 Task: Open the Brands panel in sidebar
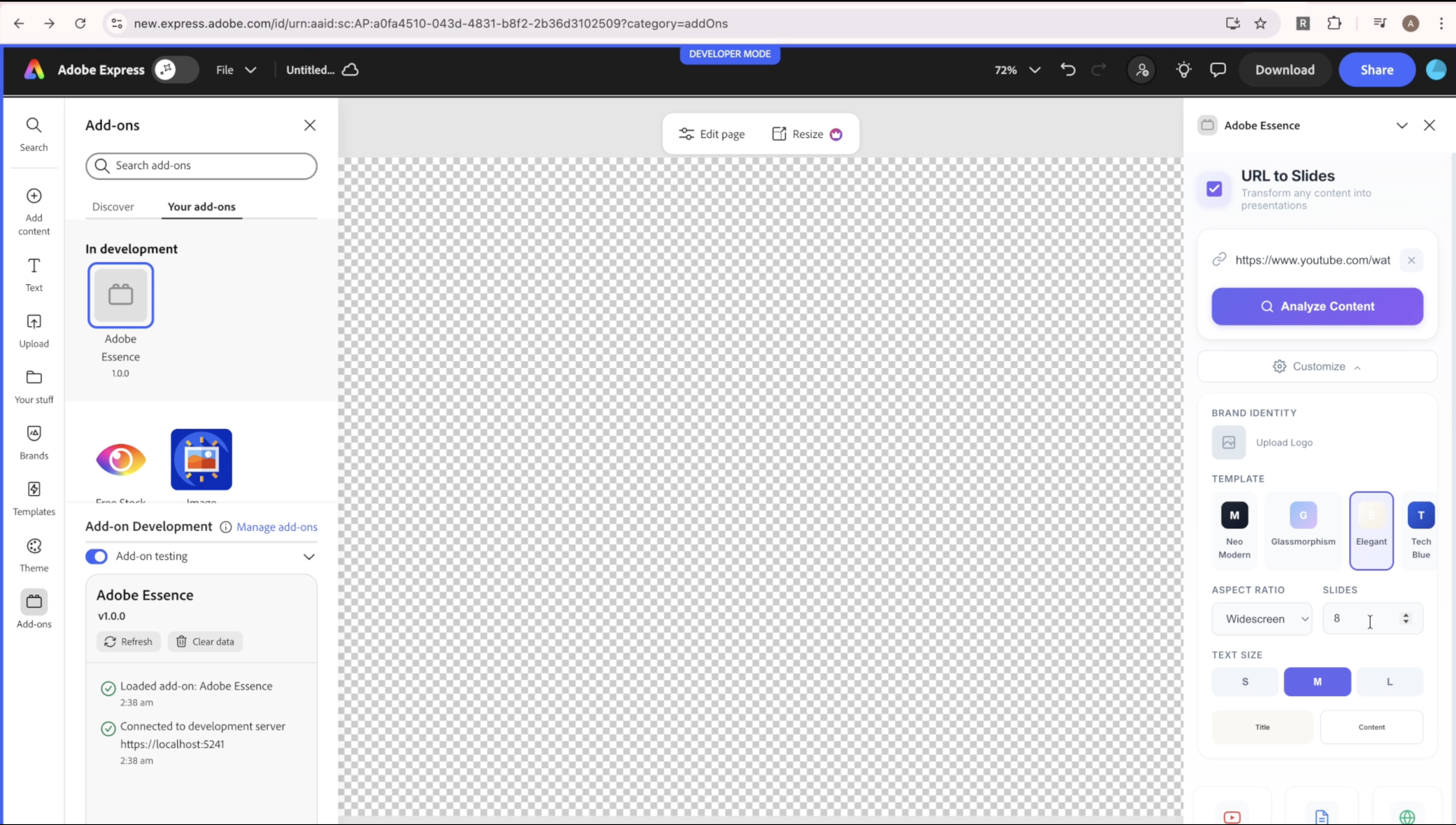click(34, 442)
